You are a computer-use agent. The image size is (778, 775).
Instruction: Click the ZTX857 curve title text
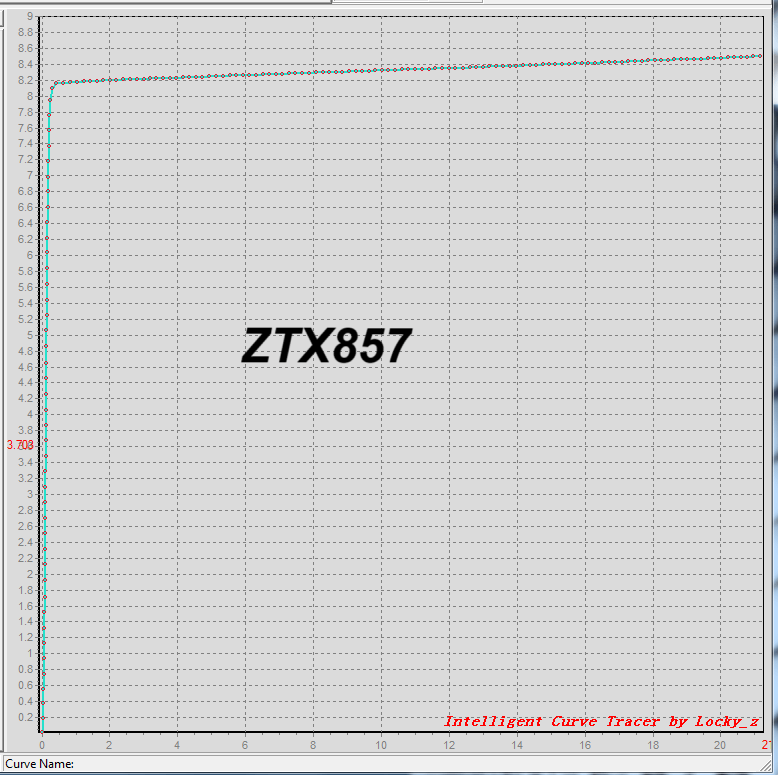[326, 346]
